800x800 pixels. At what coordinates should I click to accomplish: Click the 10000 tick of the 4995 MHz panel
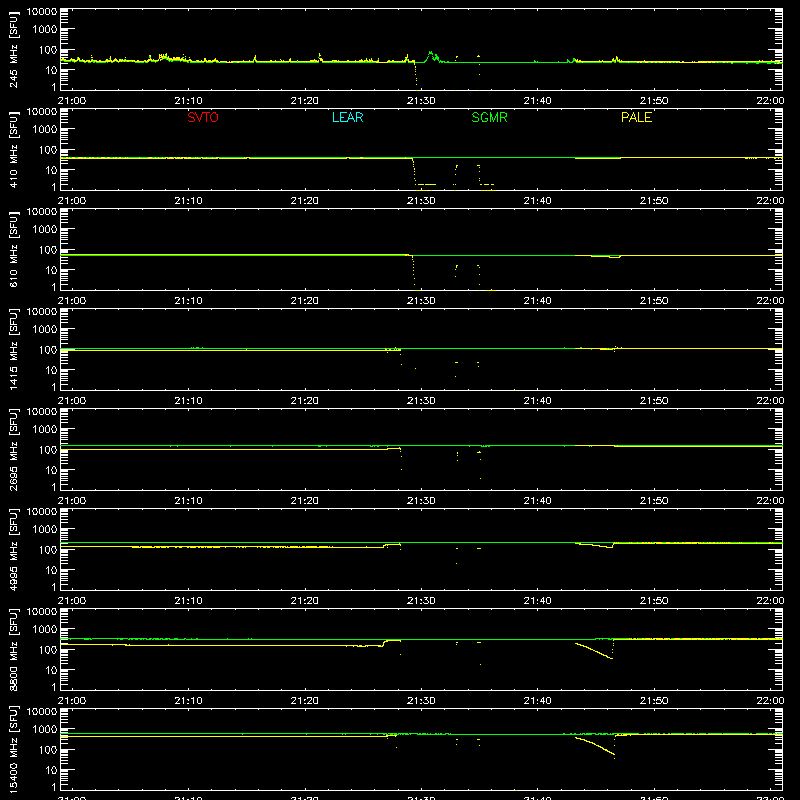(x=42, y=512)
